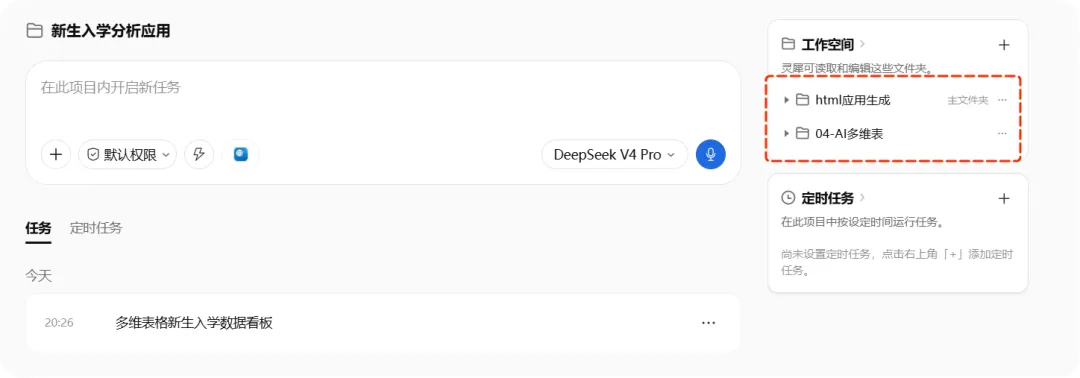Add a folder with the 工作空间 plus icon
The width and height of the screenshot is (1080, 378).
1004,45
